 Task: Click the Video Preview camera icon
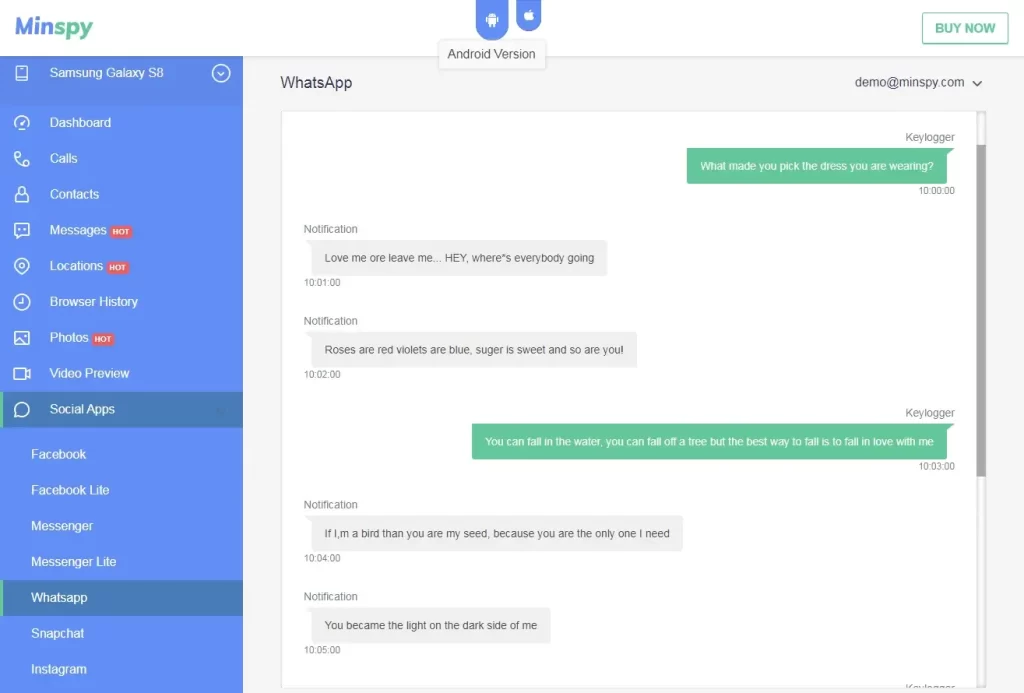22,374
